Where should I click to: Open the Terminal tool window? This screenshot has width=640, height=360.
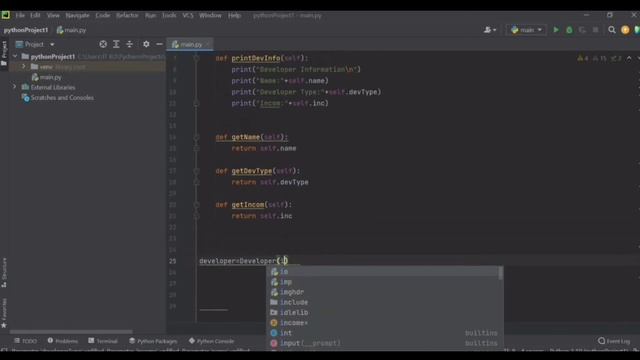pos(103,341)
